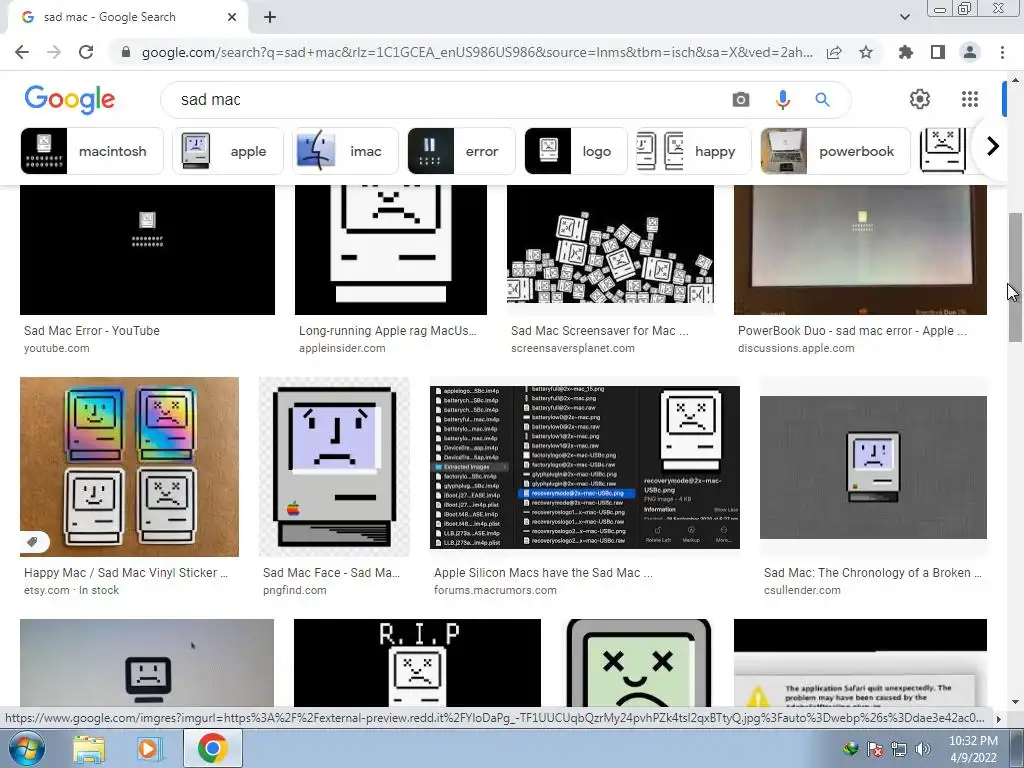Click the product tag icon on sticker image

32,541
